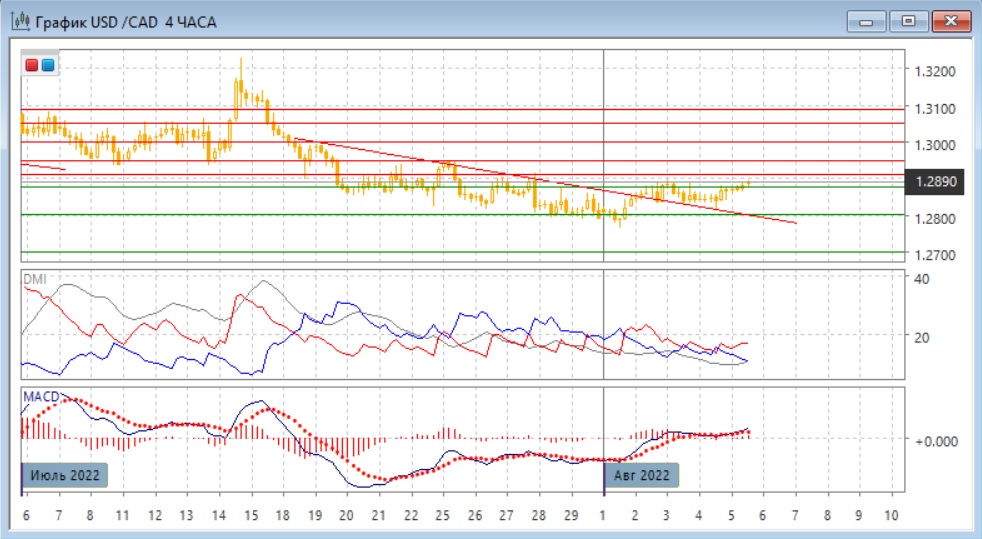Select the Июль 2022 month marker
This screenshot has height=539, width=982.
[x=65, y=475]
